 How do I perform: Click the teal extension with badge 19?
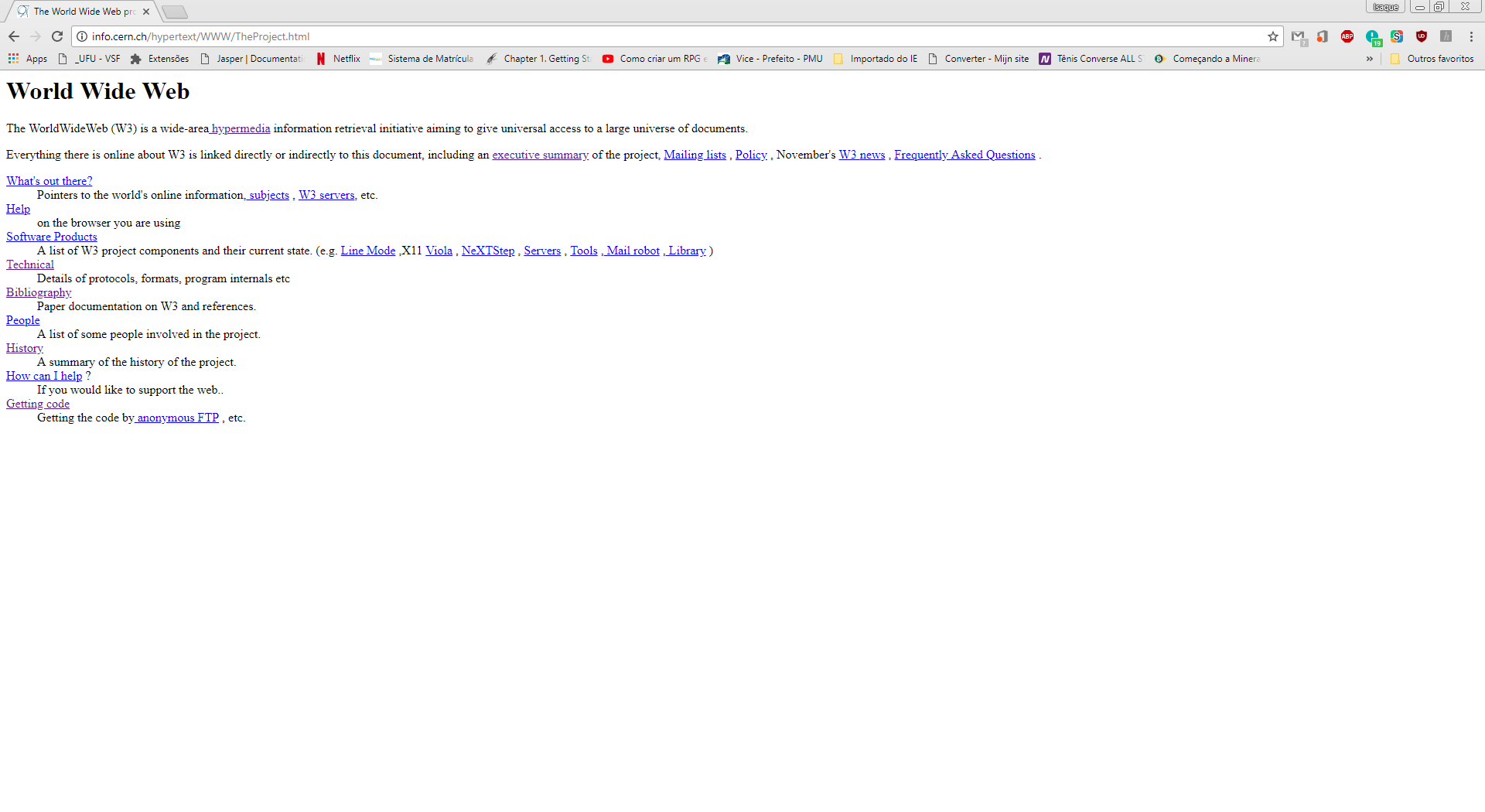pyautogui.click(x=1372, y=36)
